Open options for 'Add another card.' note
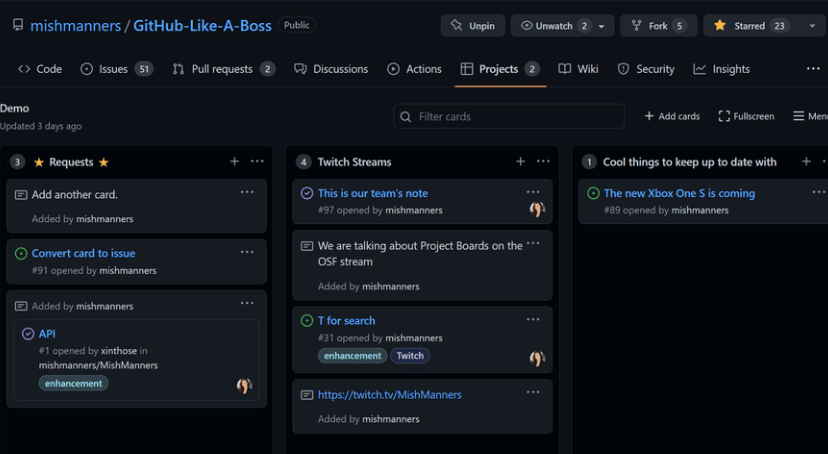Viewport: 828px width, 454px height. [247, 192]
